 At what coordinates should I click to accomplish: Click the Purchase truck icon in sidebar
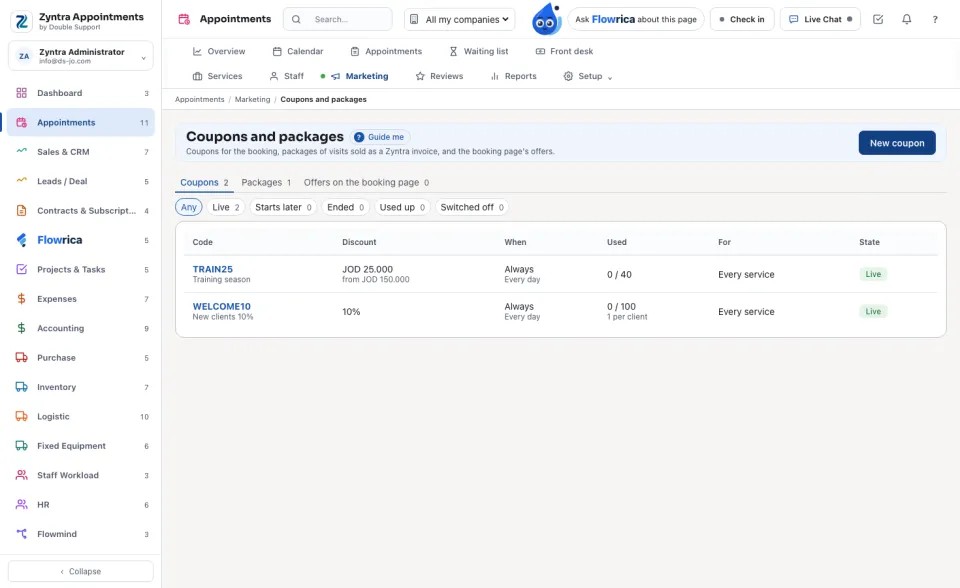pos(21,358)
